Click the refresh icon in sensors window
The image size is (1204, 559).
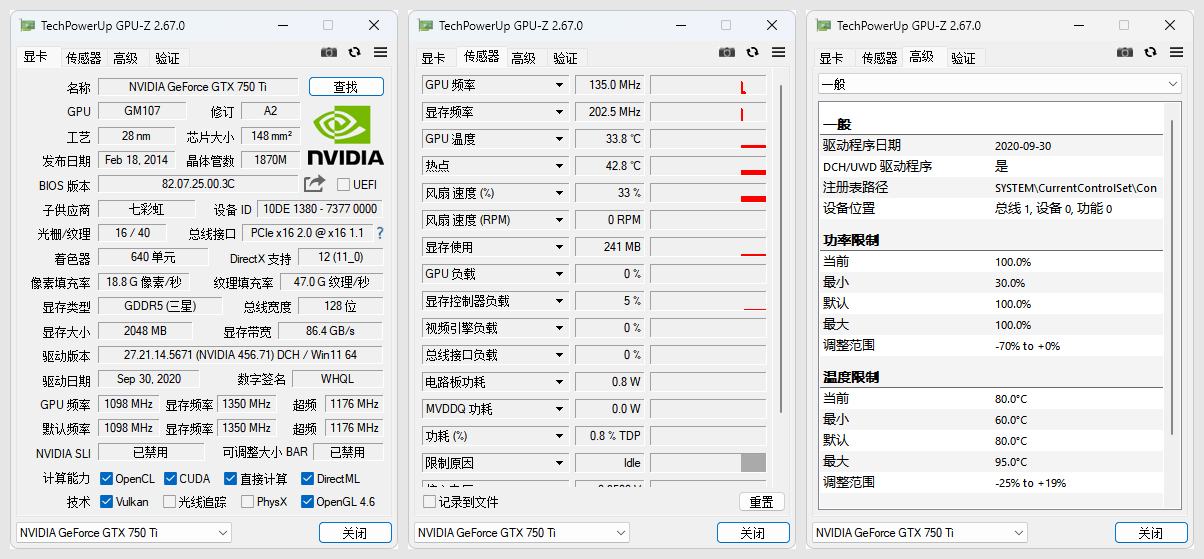tap(753, 52)
